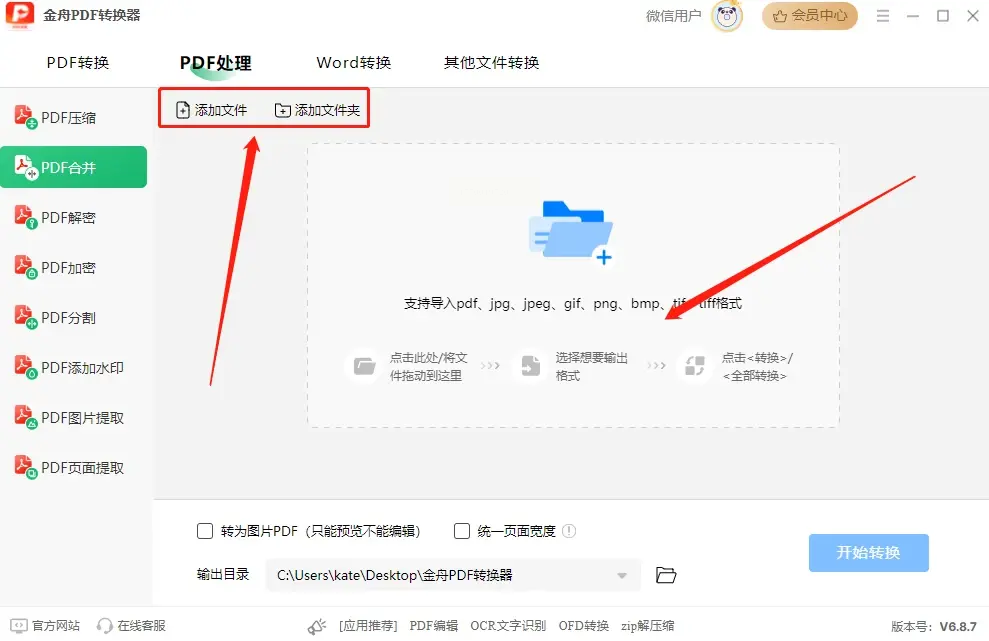Click the 选择想要输出格式 step icon

[530, 366]
